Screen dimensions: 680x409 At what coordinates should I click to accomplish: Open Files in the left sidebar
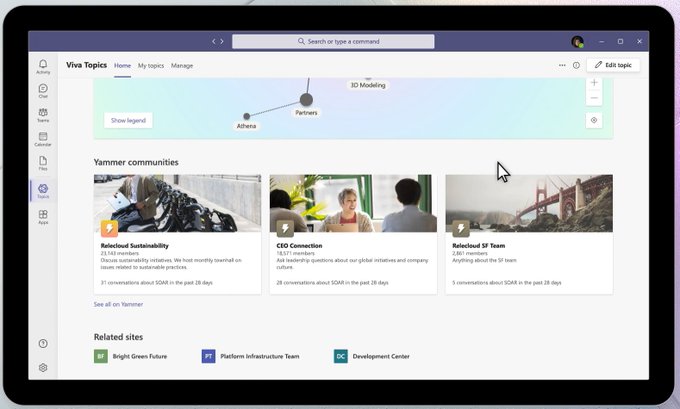pos(43,164)
